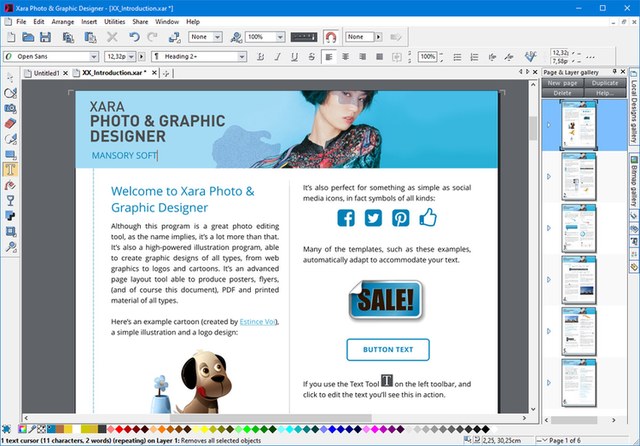Click the eyedropper color picker icon

(x=32, y=429)
